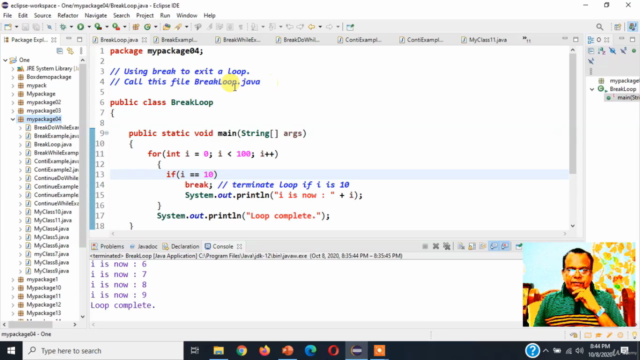Open the Run button dropdown arrow
Screen dimensions: 640x360
pyautogui.click(x=89, y=27)
